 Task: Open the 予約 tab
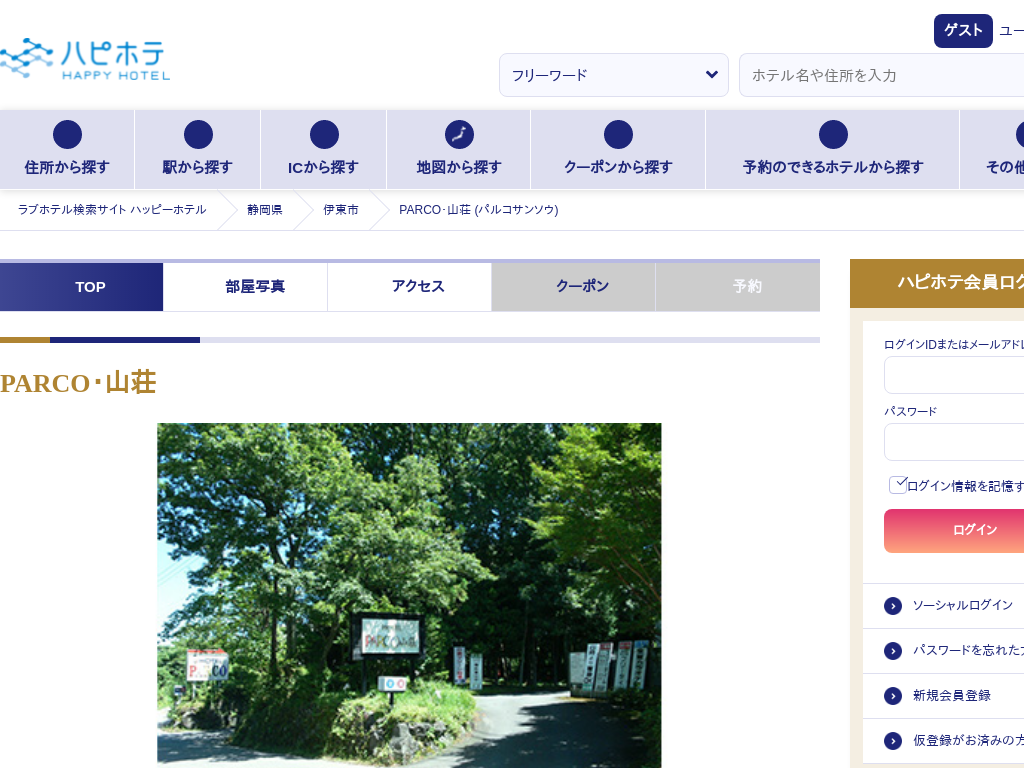pos(738,287)
